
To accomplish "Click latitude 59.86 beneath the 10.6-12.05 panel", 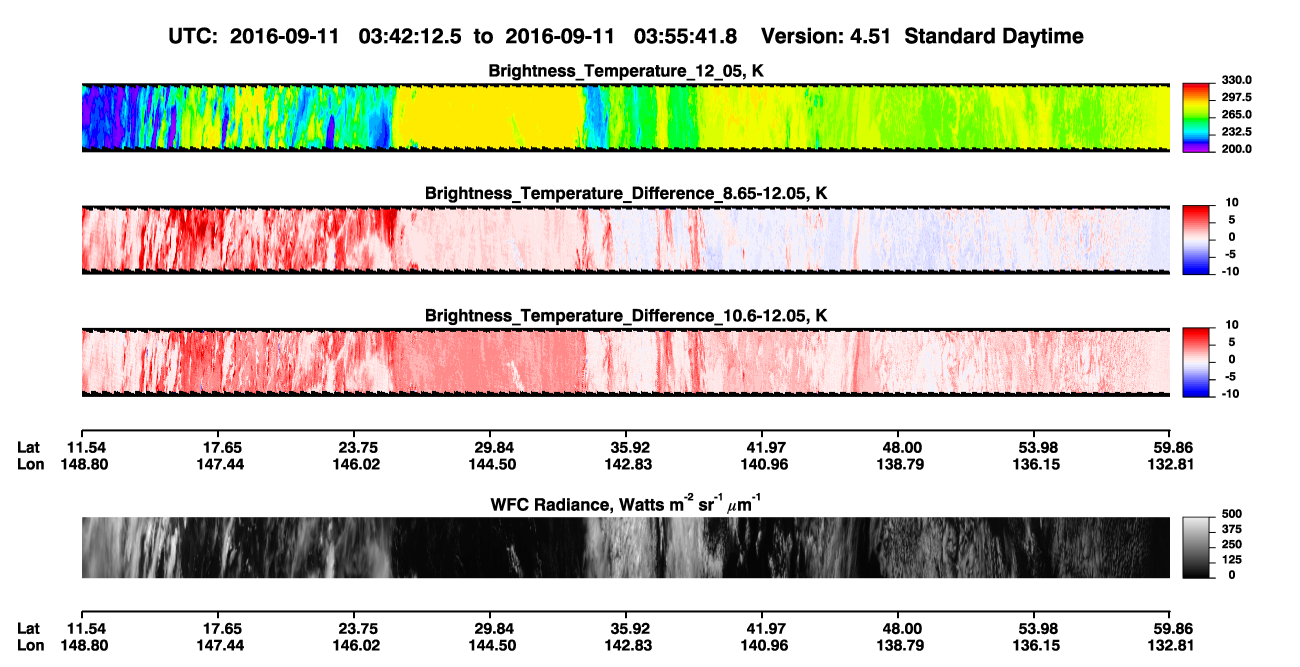I will click(x=1173, y=447).
